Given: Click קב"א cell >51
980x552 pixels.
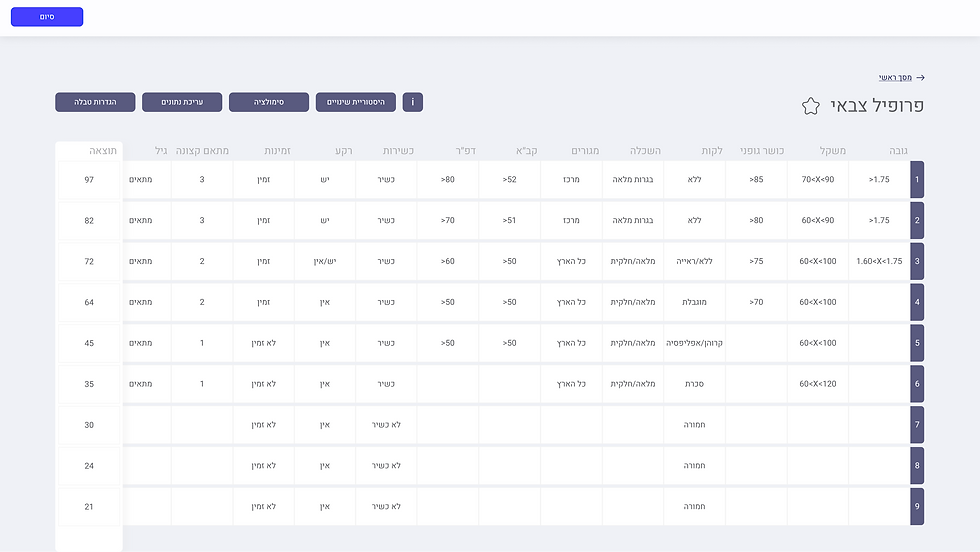Looking at the screenshot, I should pos(509,220).
